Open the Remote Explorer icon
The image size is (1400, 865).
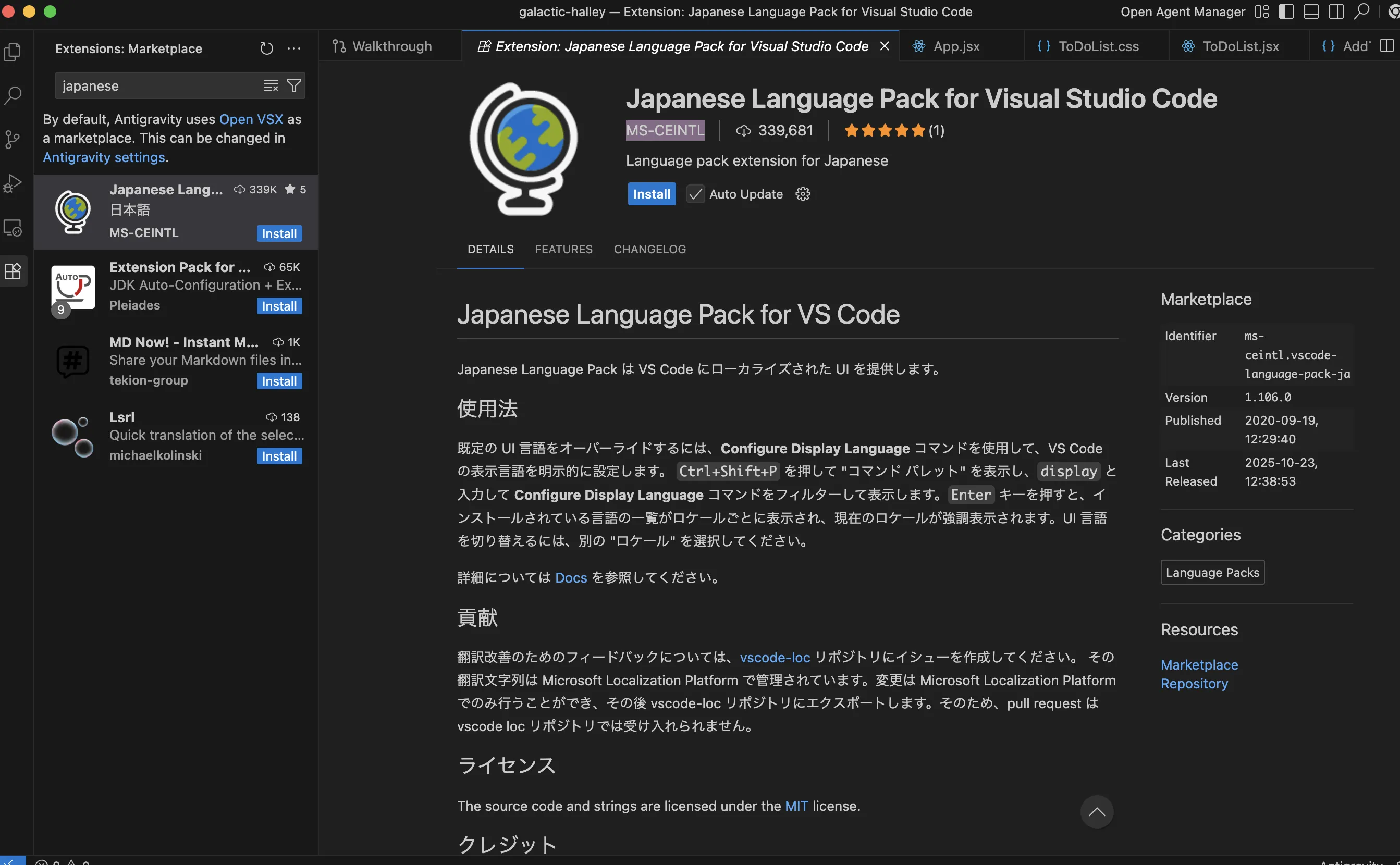pyautogui.click(x=13, y=228)
